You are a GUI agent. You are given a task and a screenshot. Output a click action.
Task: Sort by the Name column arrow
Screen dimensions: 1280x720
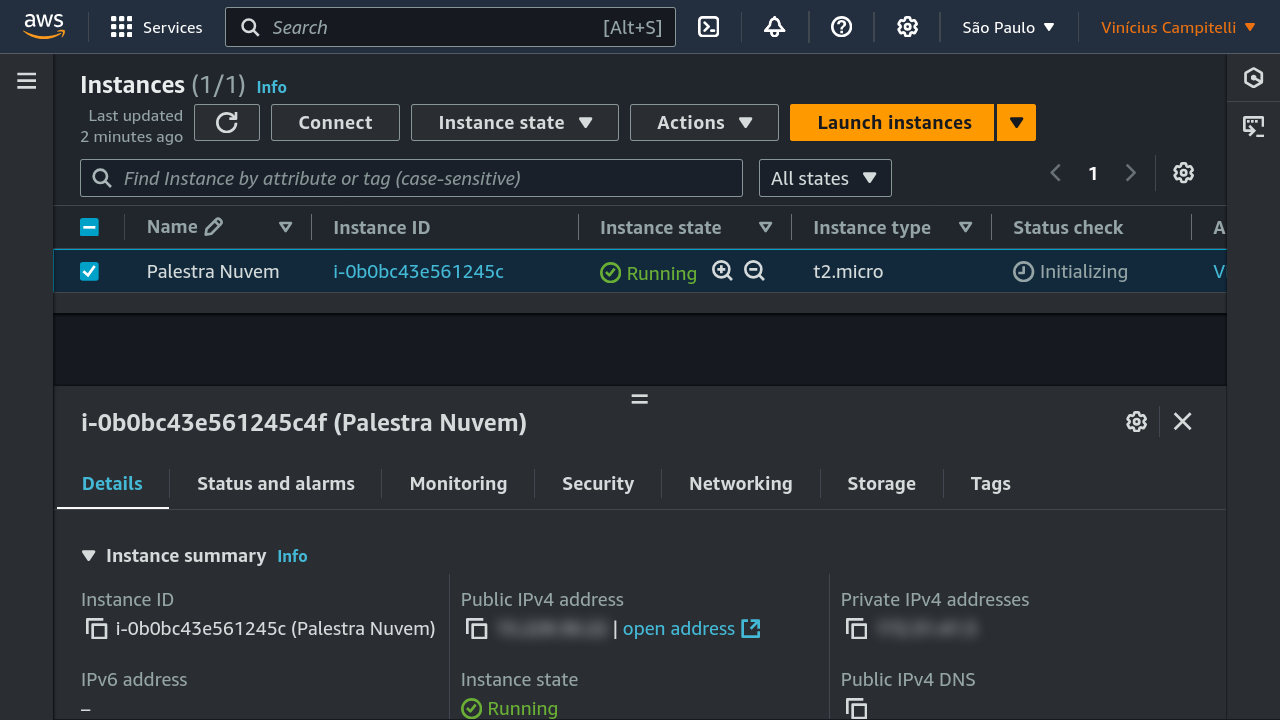coord(285,228)
